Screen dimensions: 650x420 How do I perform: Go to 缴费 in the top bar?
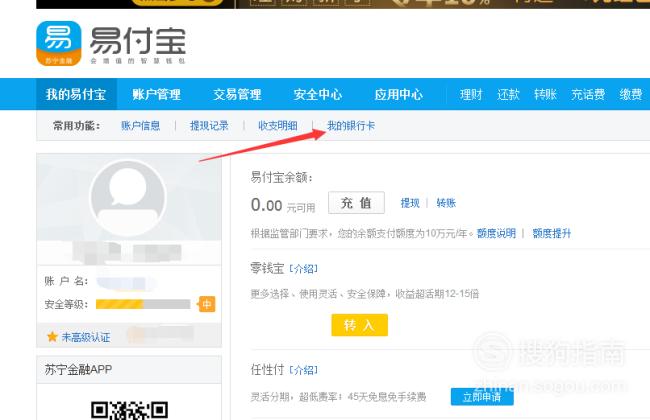(x=631, y=95)
